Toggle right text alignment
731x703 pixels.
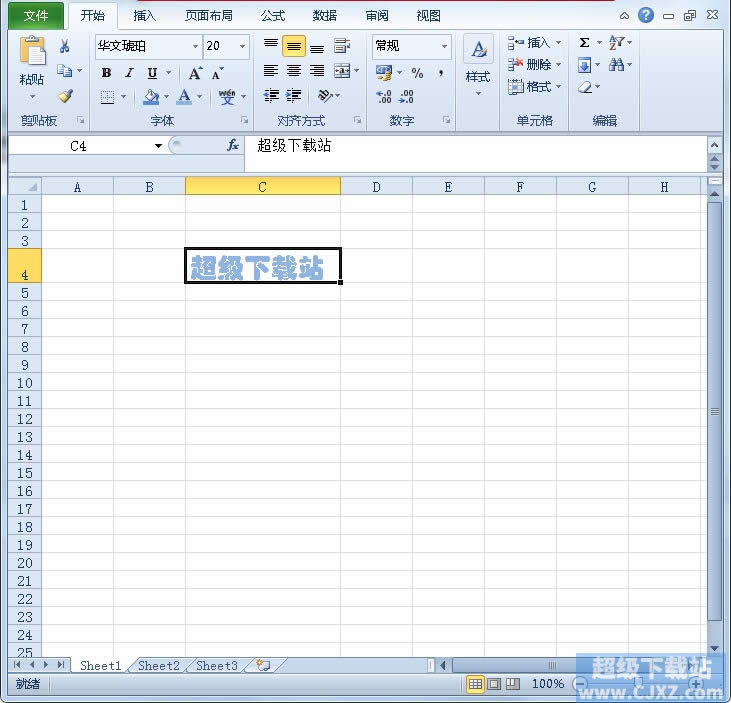317,71
